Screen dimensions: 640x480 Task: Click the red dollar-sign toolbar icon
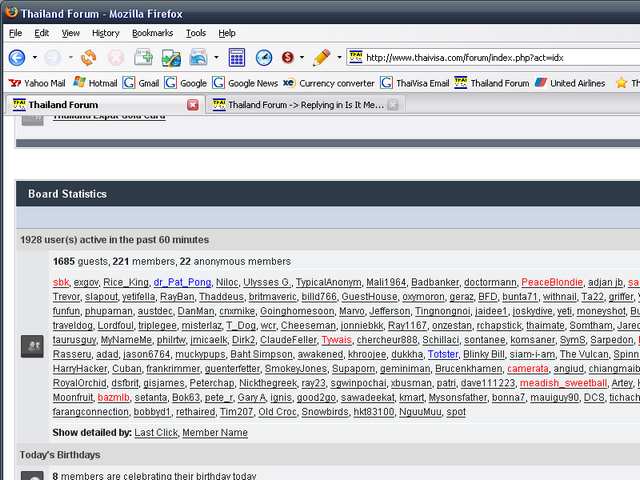[x=287, y=58]
